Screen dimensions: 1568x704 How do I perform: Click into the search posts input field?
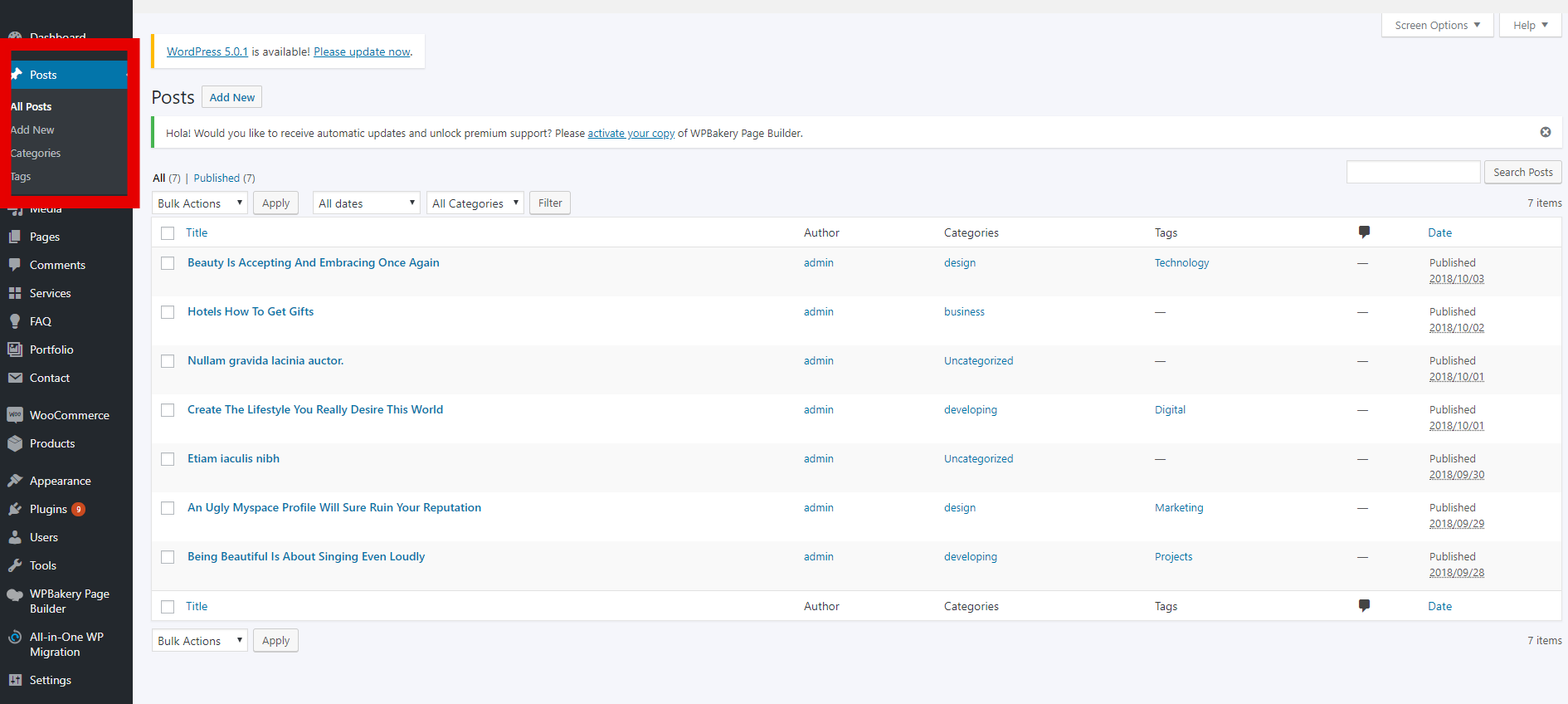(1414, 172)
